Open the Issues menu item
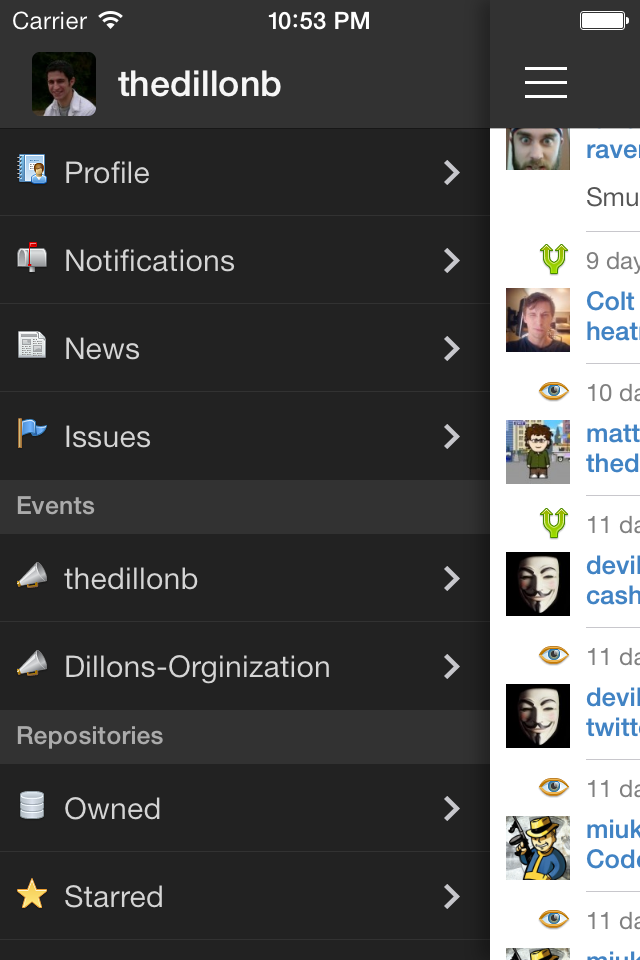Viewport: 640px width, 960px height. pyautogui.click(x=107, y=437)
